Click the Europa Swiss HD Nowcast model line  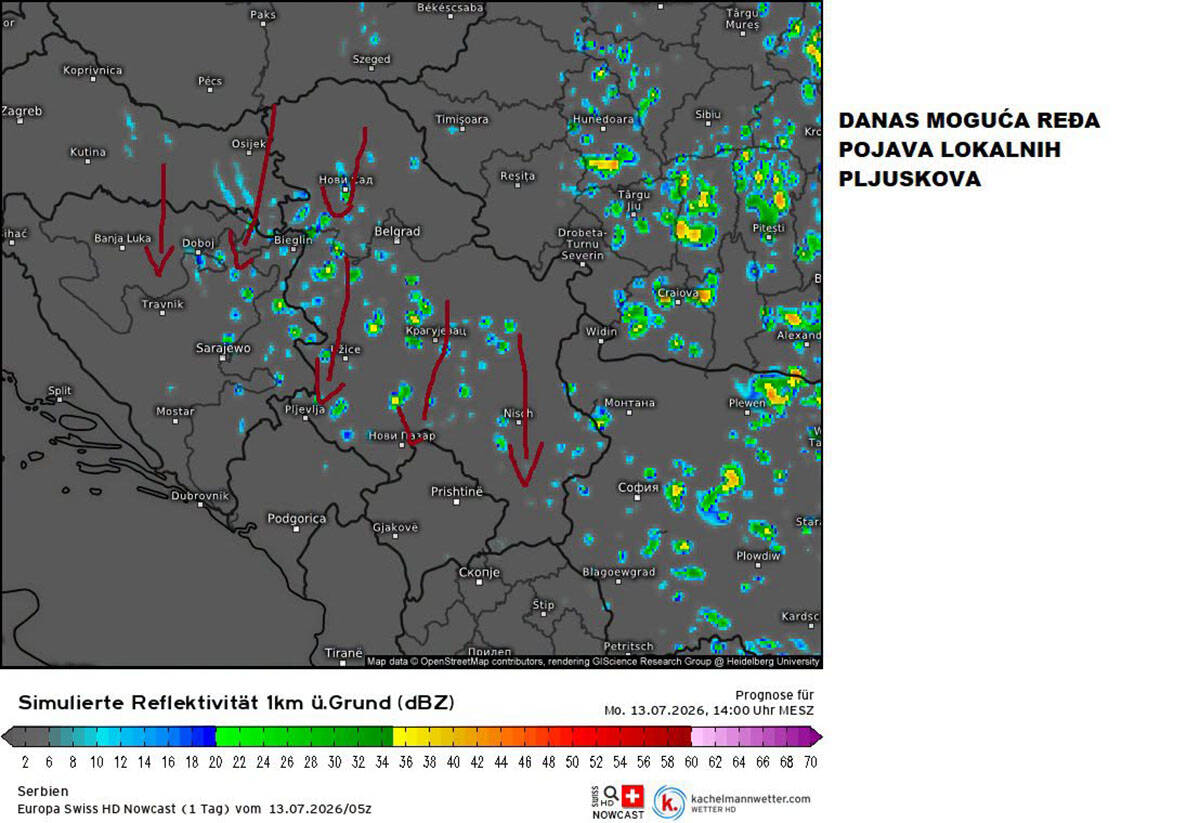click(195, 808)
